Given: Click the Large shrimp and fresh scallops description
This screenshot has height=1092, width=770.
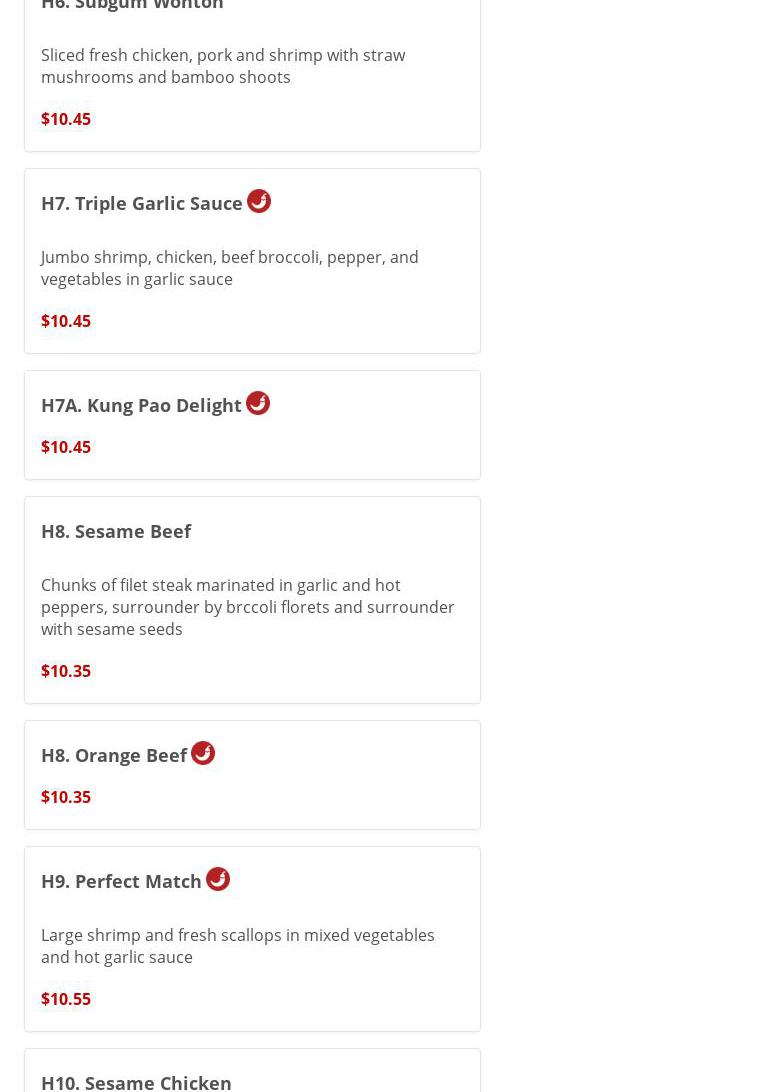Looking at the screenshot, I should pos(238,946).
